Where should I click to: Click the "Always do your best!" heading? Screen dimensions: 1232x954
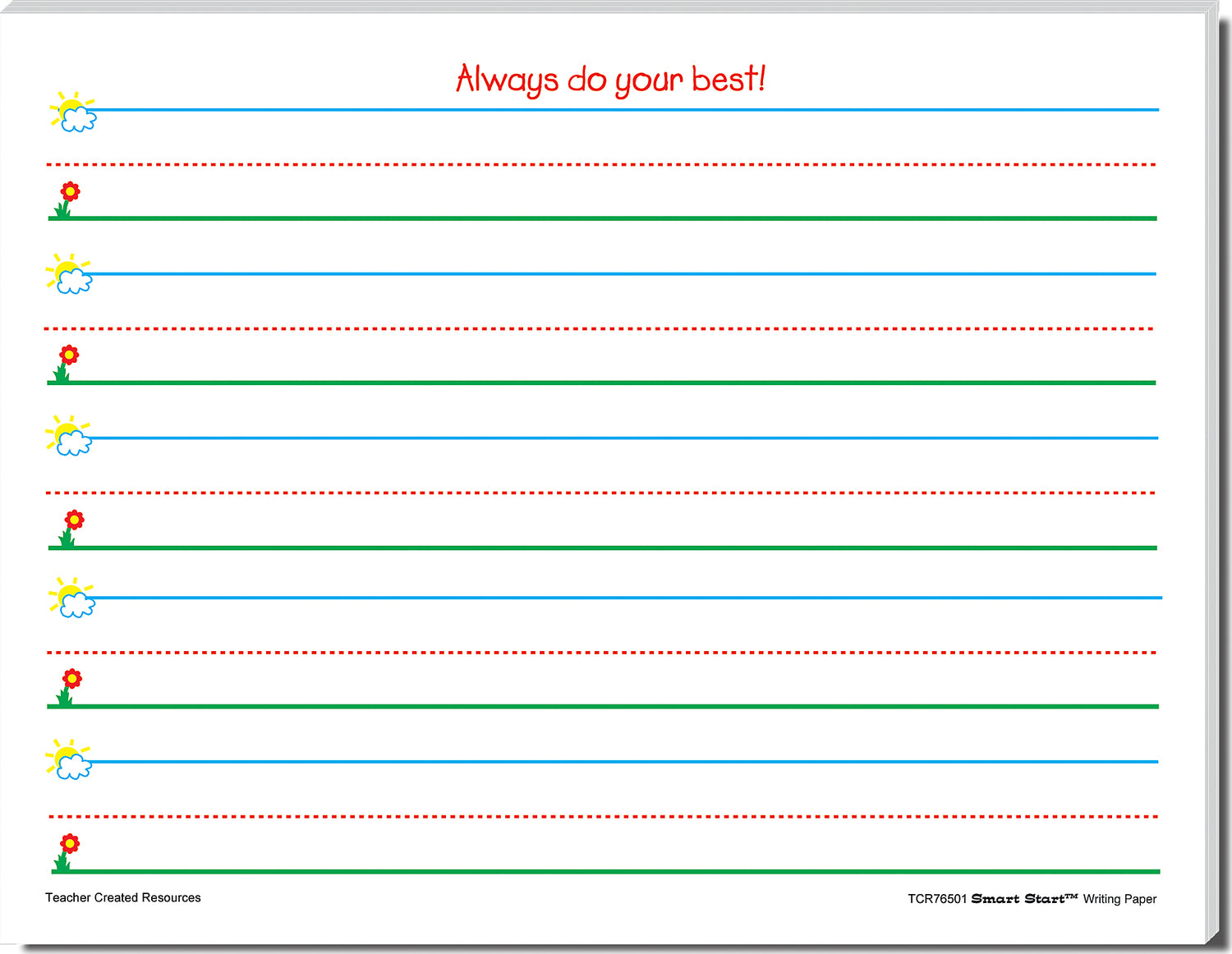click(x=610, y=80)
